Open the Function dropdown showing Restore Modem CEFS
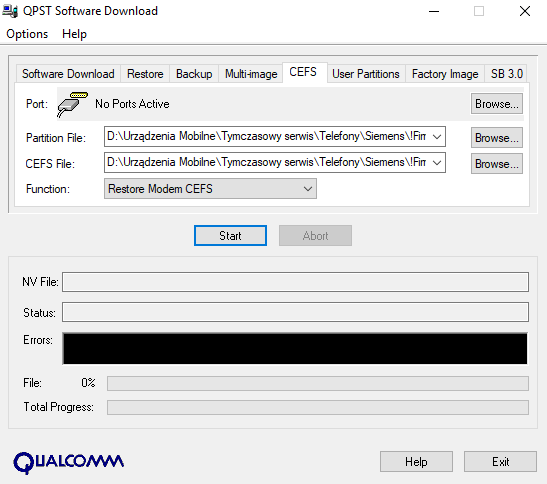 tap(210, 189)
